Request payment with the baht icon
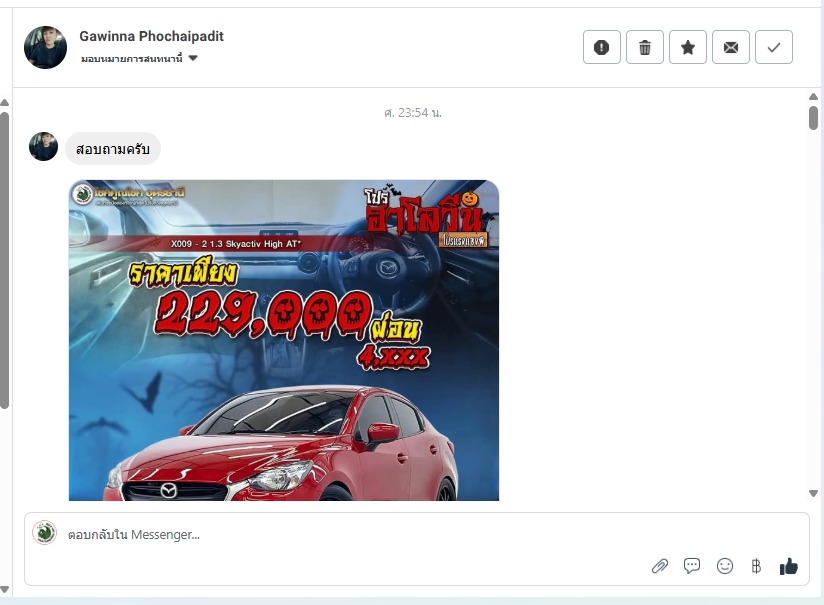The image size is (824, 605). tap(756, 566)
